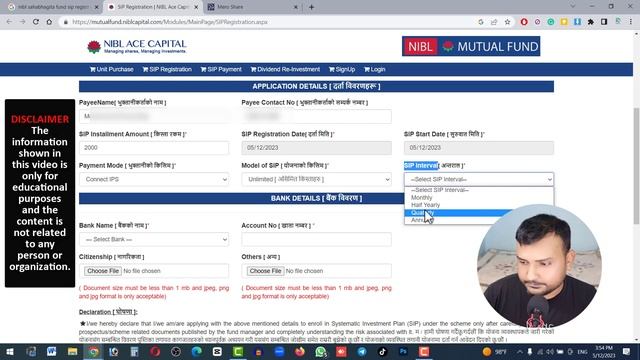Go back to the previous page
Screen dimensions: 640x360
(9, 22)
